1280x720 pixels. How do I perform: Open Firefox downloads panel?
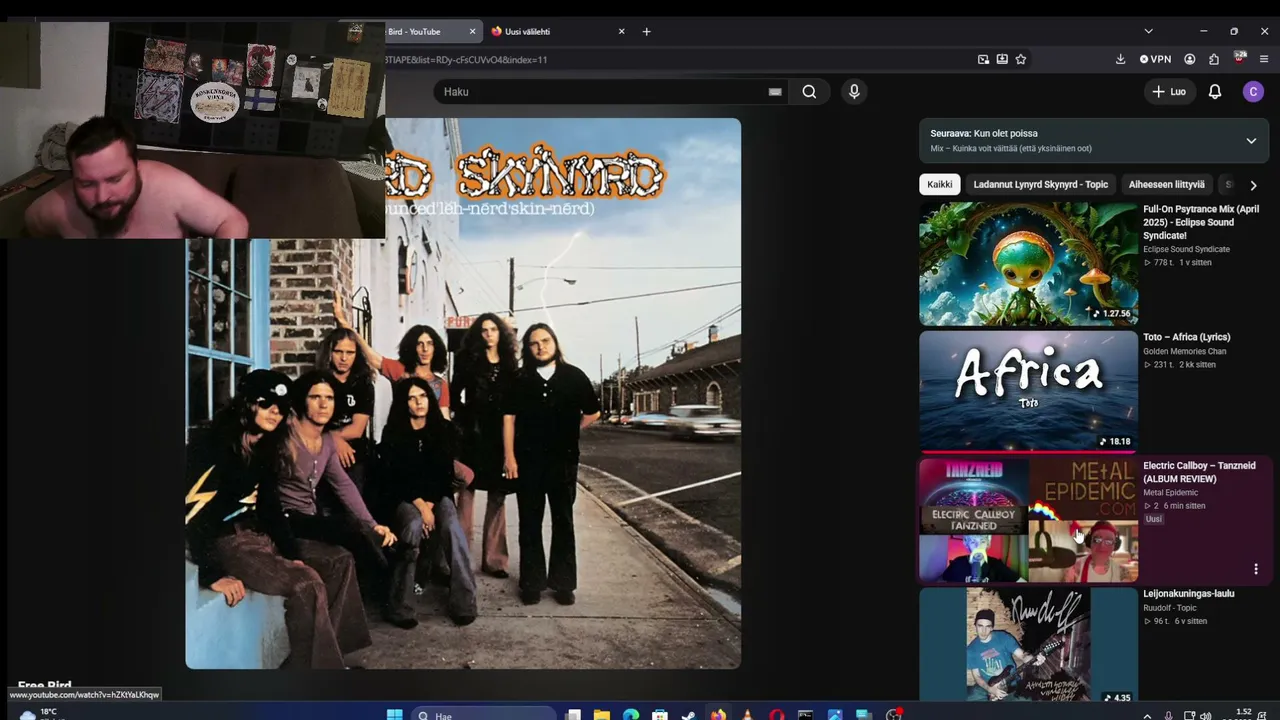pos(1120,59)
